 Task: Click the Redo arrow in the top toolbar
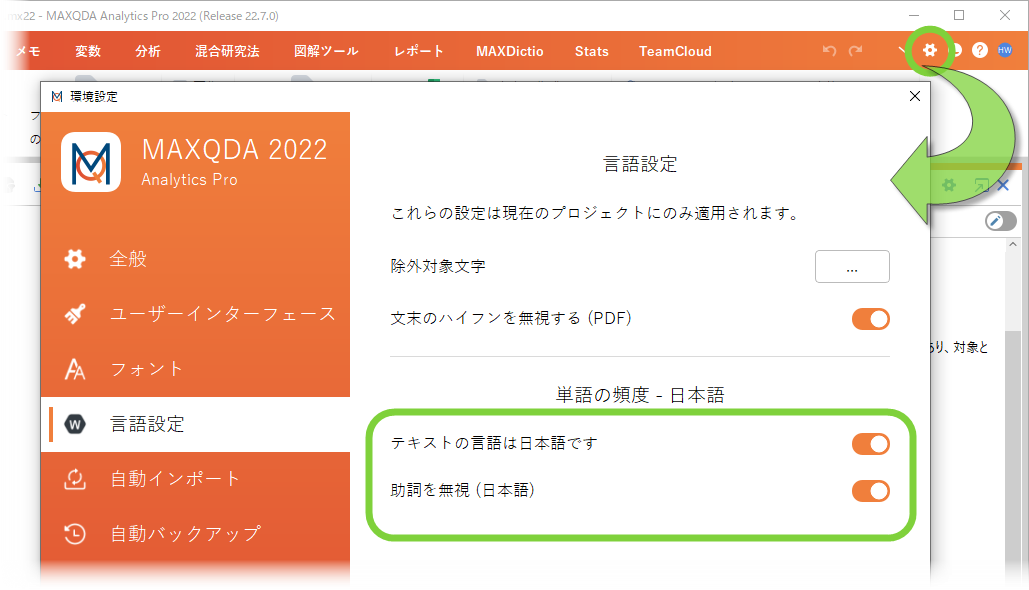[x=855, y=51]
